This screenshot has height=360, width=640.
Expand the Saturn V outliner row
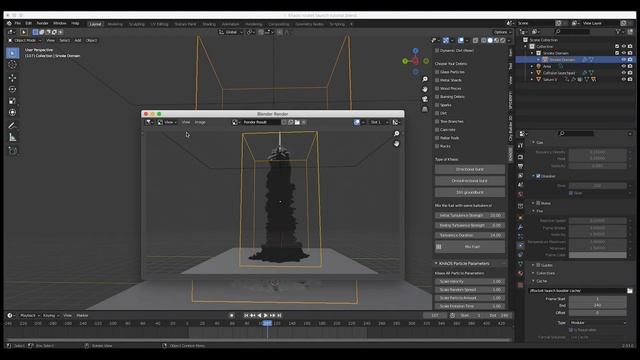tap(532, 79)
